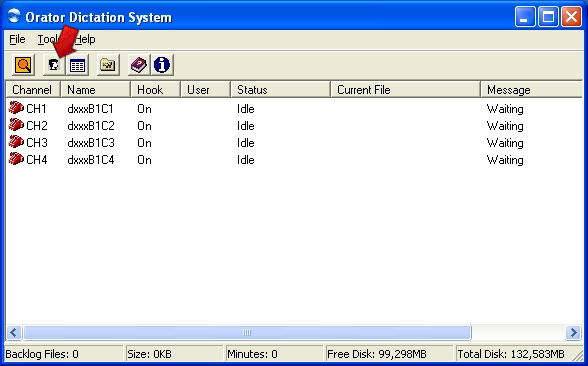The width and height of the screenshot is (588, 366).
Task: Click the Waiting message in CH4 row
Action: tap(505, 160)
